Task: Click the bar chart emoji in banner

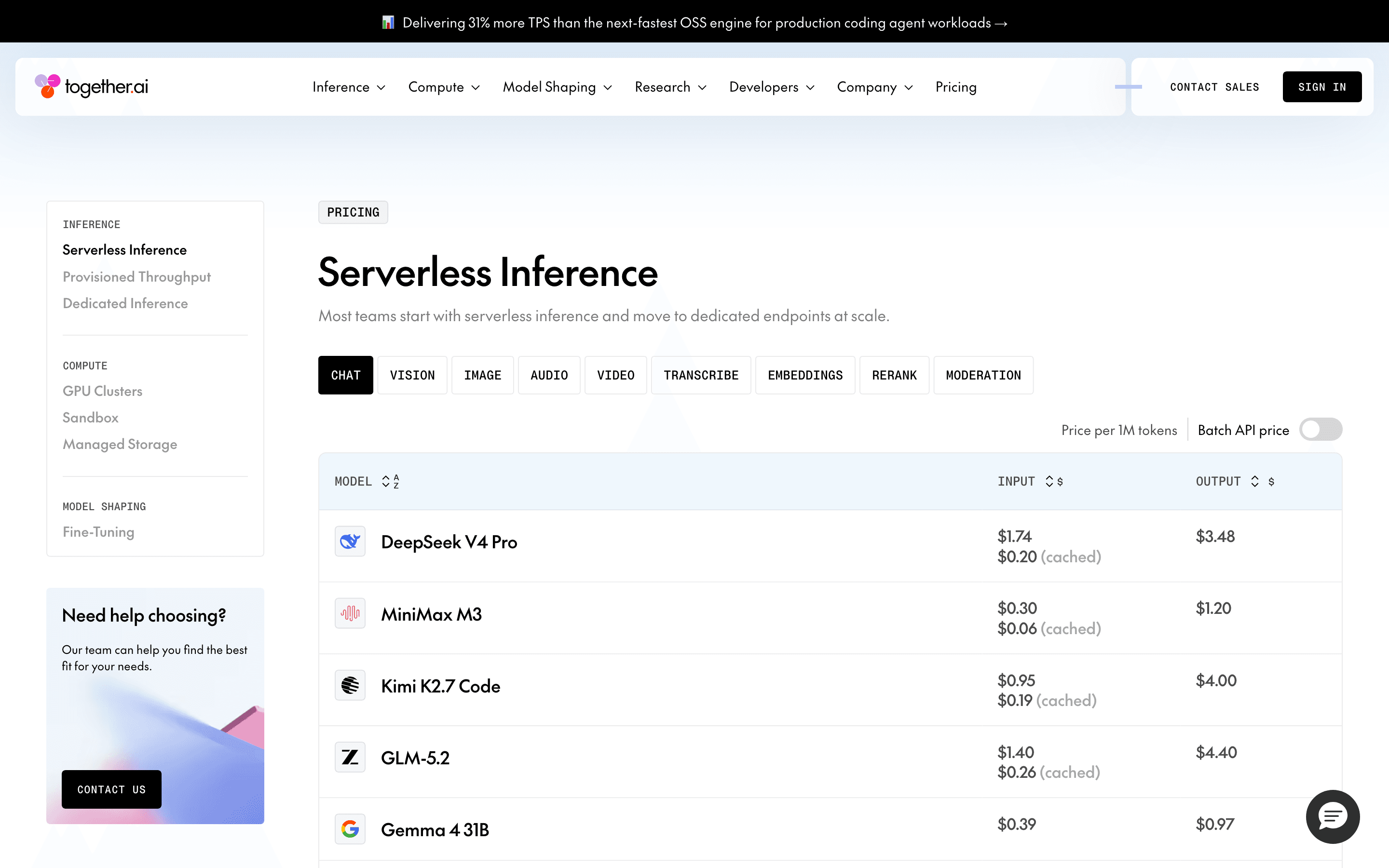Action: (x=388, y=22)
